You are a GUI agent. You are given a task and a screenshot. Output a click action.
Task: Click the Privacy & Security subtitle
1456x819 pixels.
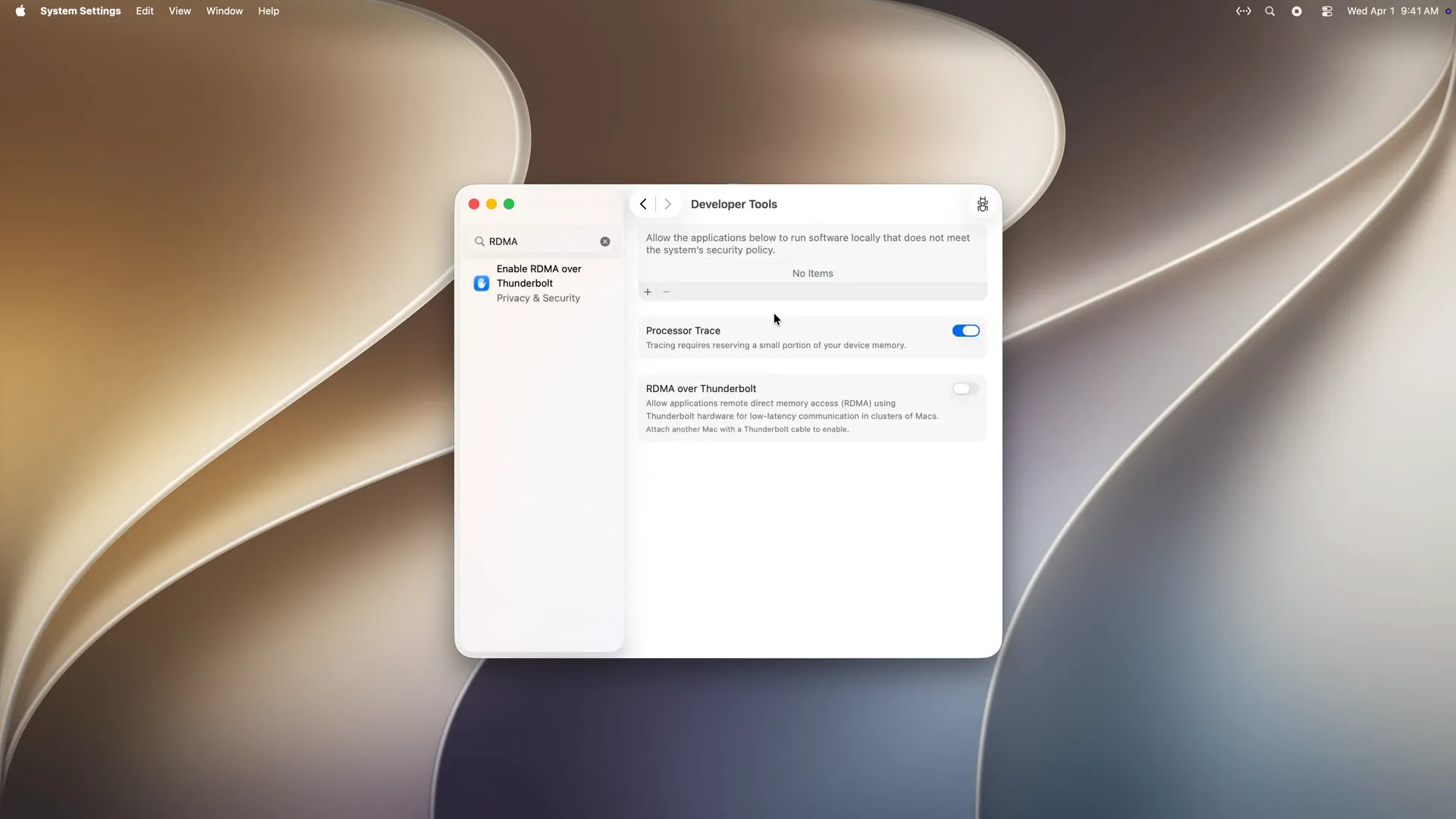coord(538,298)
